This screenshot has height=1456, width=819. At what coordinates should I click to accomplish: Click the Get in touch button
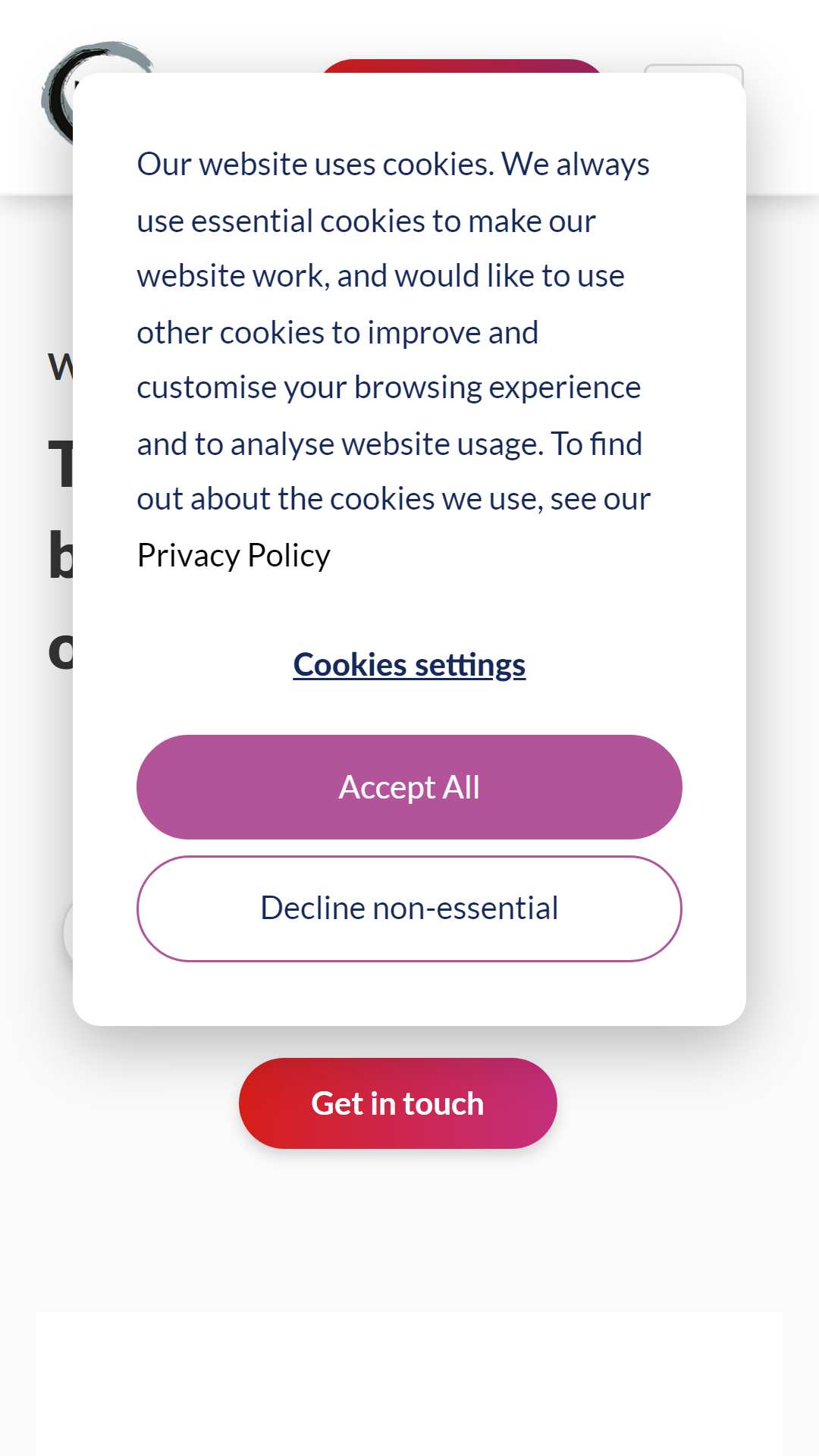tap(398, 1103)
